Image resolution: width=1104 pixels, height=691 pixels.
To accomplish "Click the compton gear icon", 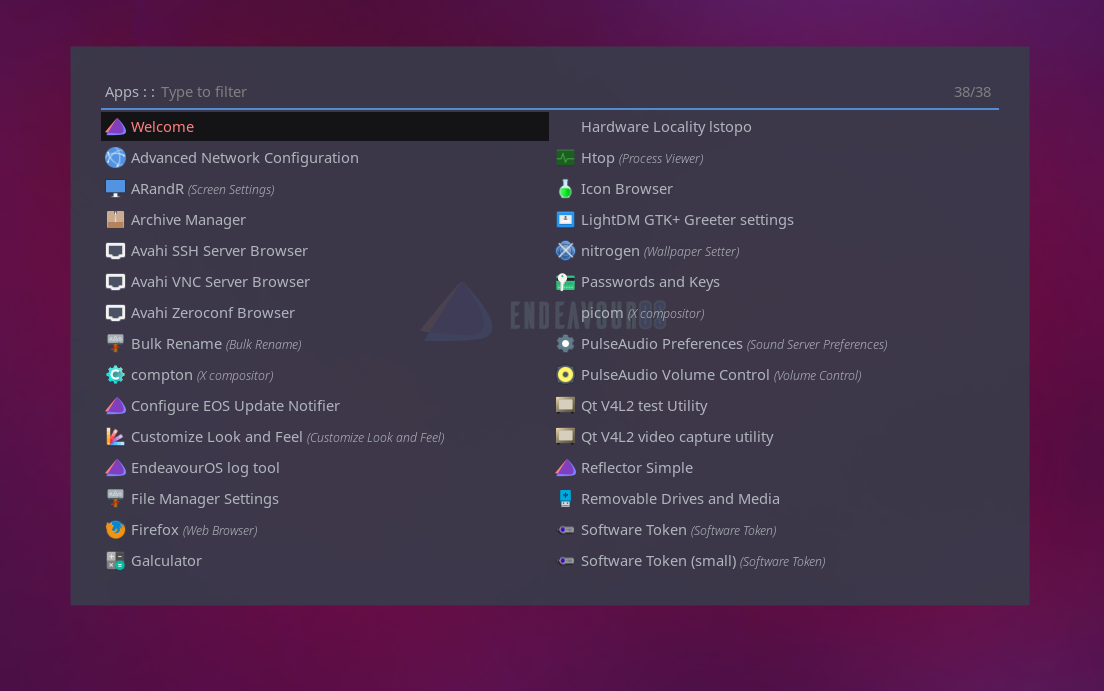I will pyautogui.click(x=115, y=375).
